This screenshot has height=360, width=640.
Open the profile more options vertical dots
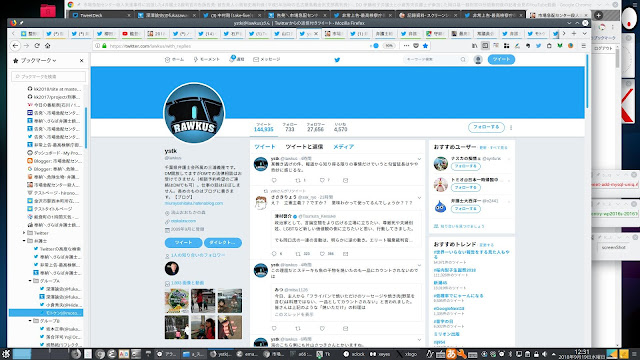point(511,127)
